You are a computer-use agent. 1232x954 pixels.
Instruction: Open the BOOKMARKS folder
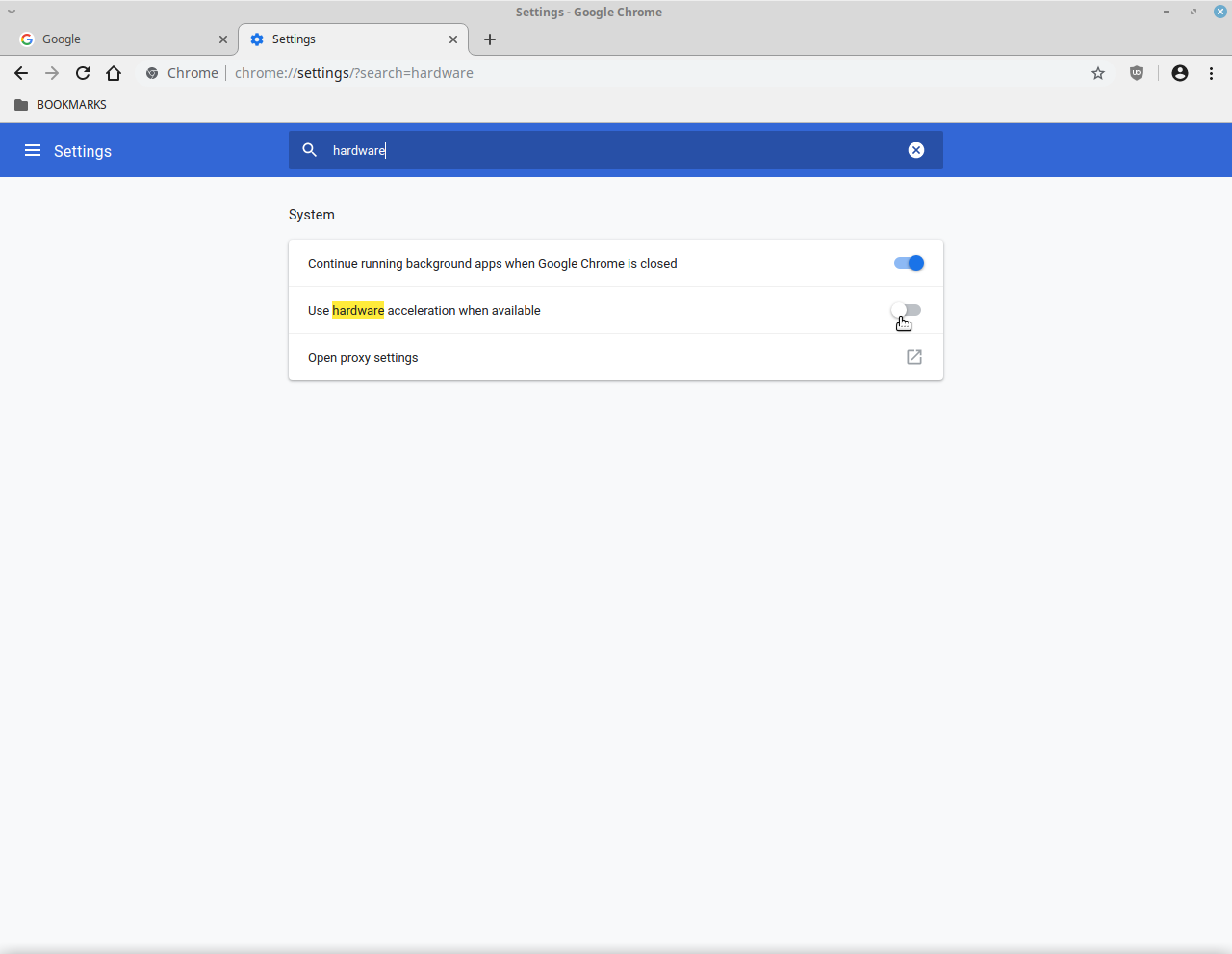(61, 104)
